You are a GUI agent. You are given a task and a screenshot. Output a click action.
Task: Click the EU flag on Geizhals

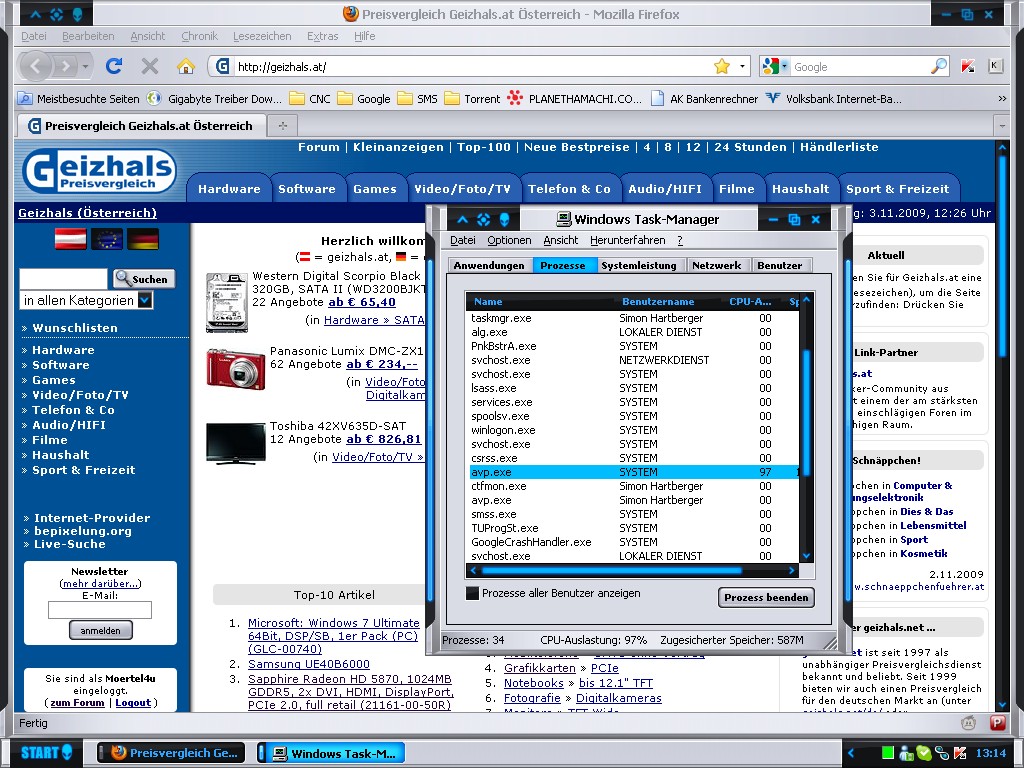107,239
